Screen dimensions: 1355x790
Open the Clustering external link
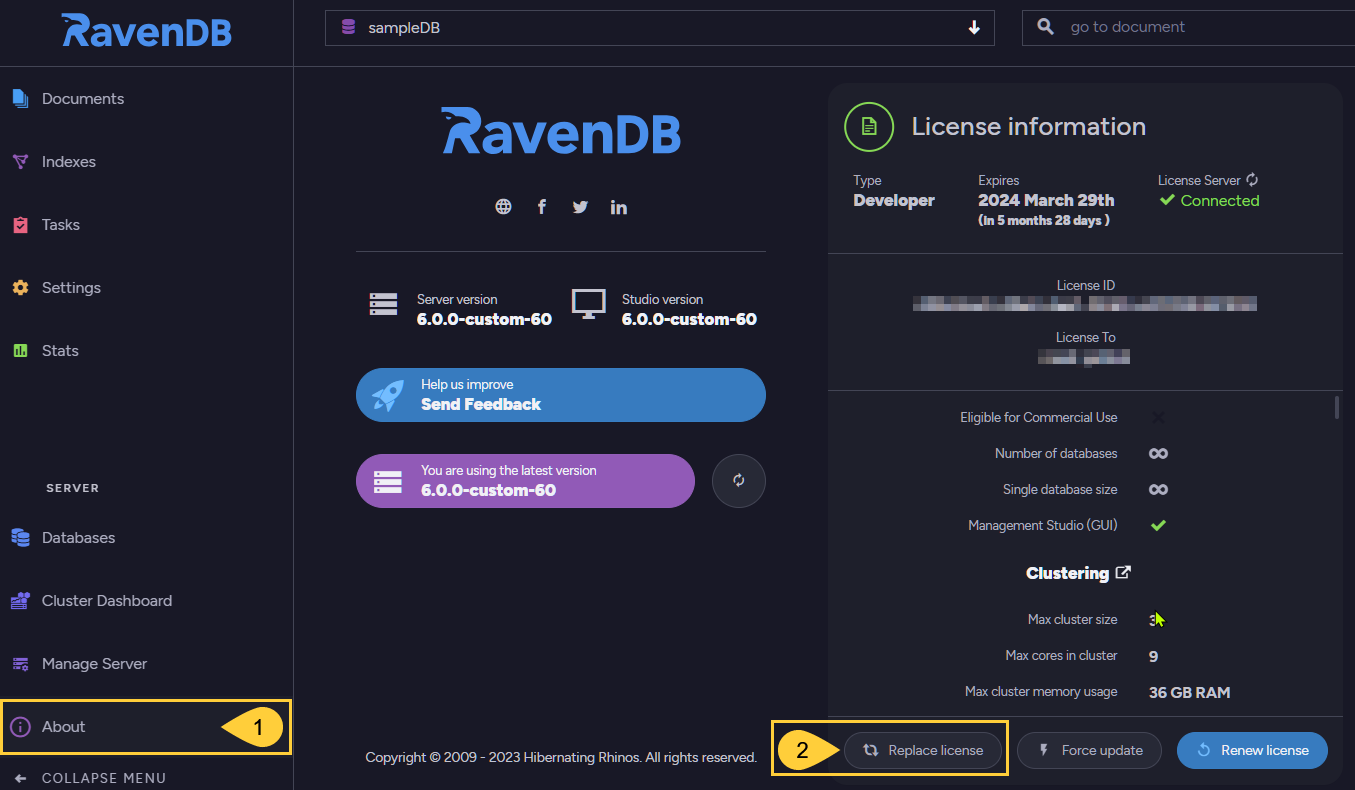tap(1078, 573)
